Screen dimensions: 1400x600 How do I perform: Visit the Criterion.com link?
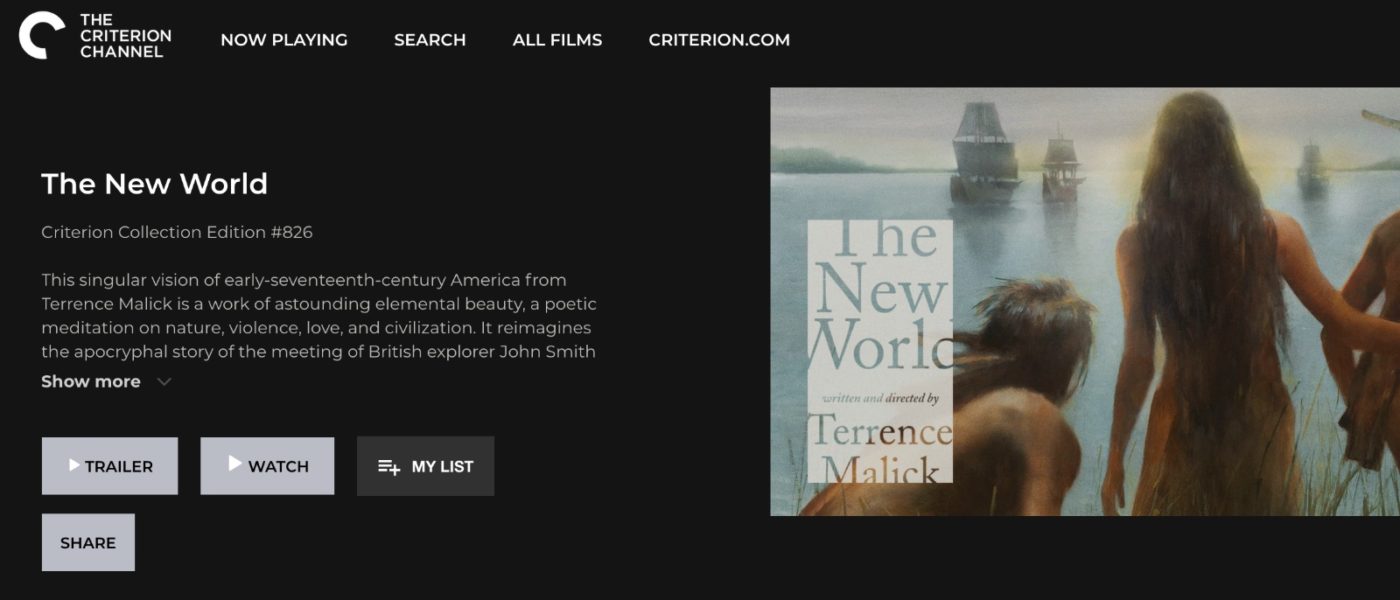pyautogui.click(x=718, y=40)
